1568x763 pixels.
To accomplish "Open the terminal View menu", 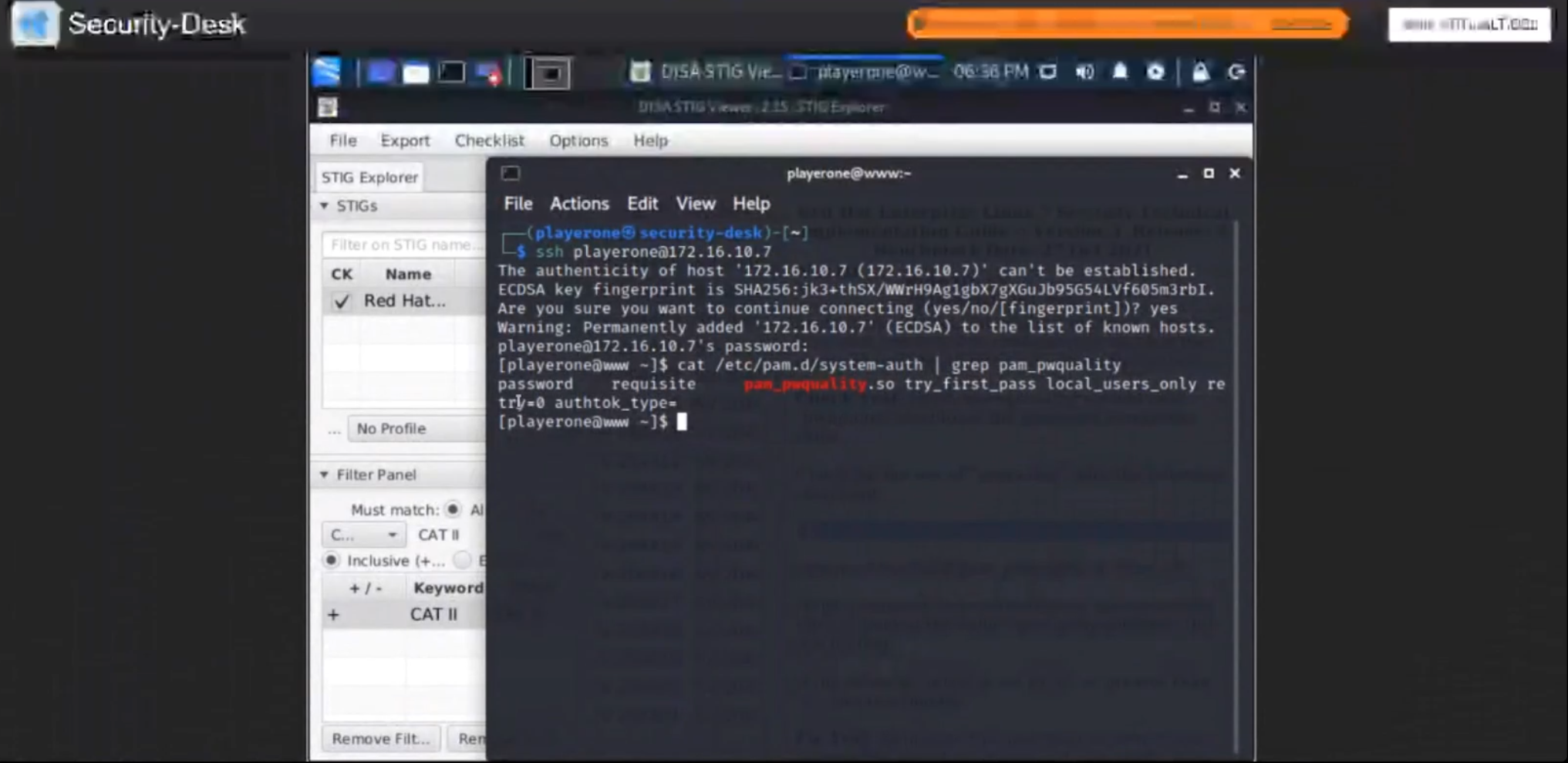I will [696, 204].
